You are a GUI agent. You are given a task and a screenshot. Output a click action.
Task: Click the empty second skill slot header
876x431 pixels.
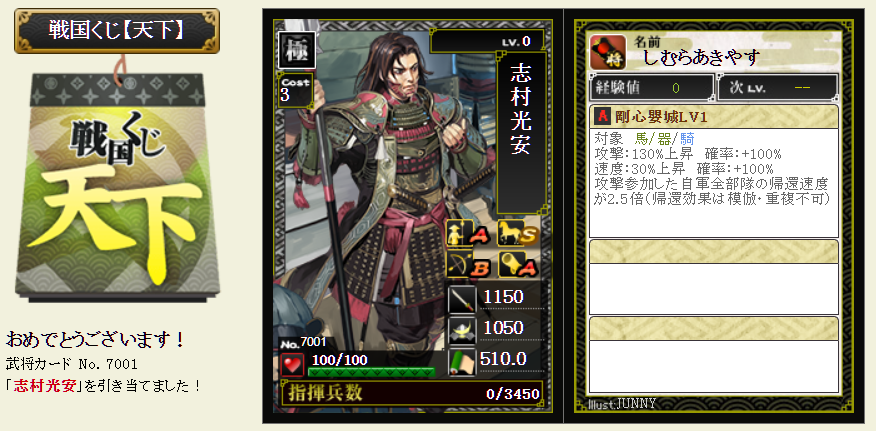point(714,252)
